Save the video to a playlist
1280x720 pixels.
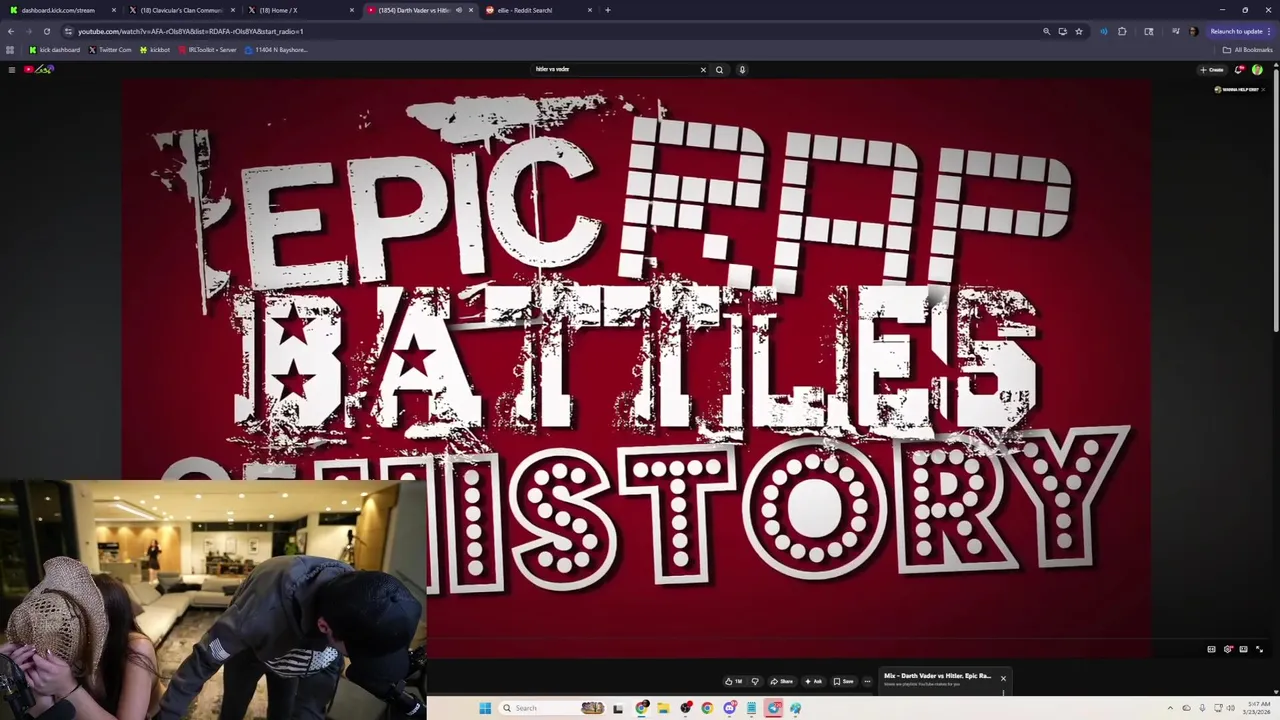(x=844, y=681)
